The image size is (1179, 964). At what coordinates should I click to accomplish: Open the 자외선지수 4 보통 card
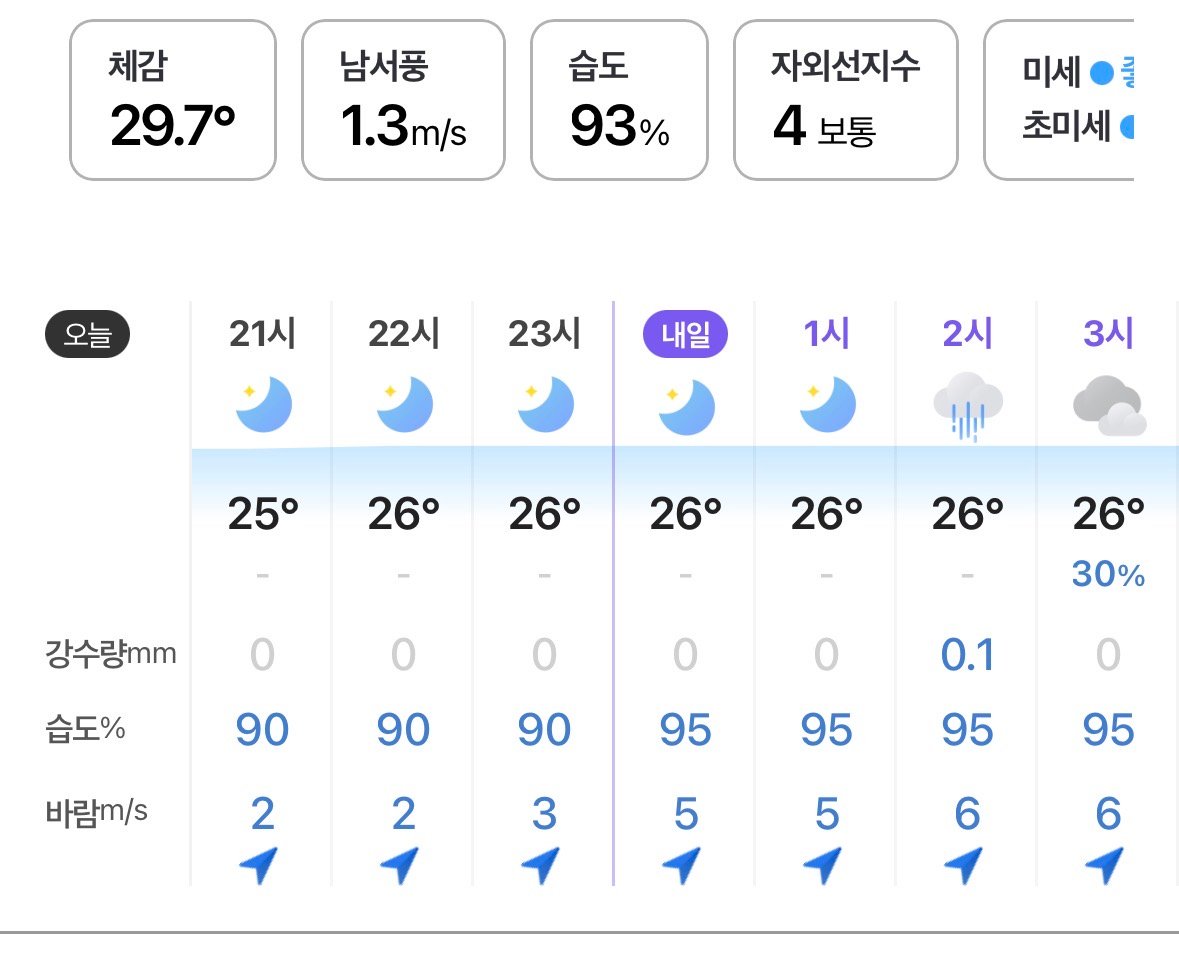pyautogui.click(x=846, y=100)
